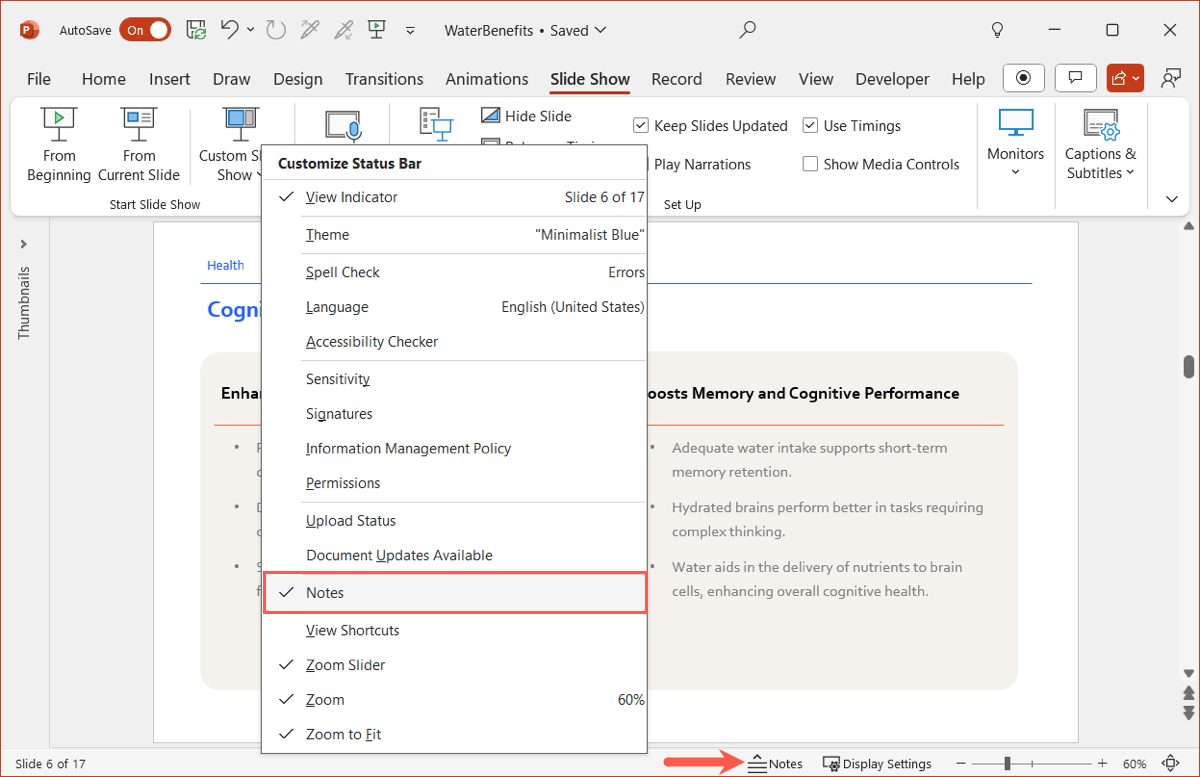Click the zoom slider handle
The image size is (1200, 777).
[x=1007, y=764]
